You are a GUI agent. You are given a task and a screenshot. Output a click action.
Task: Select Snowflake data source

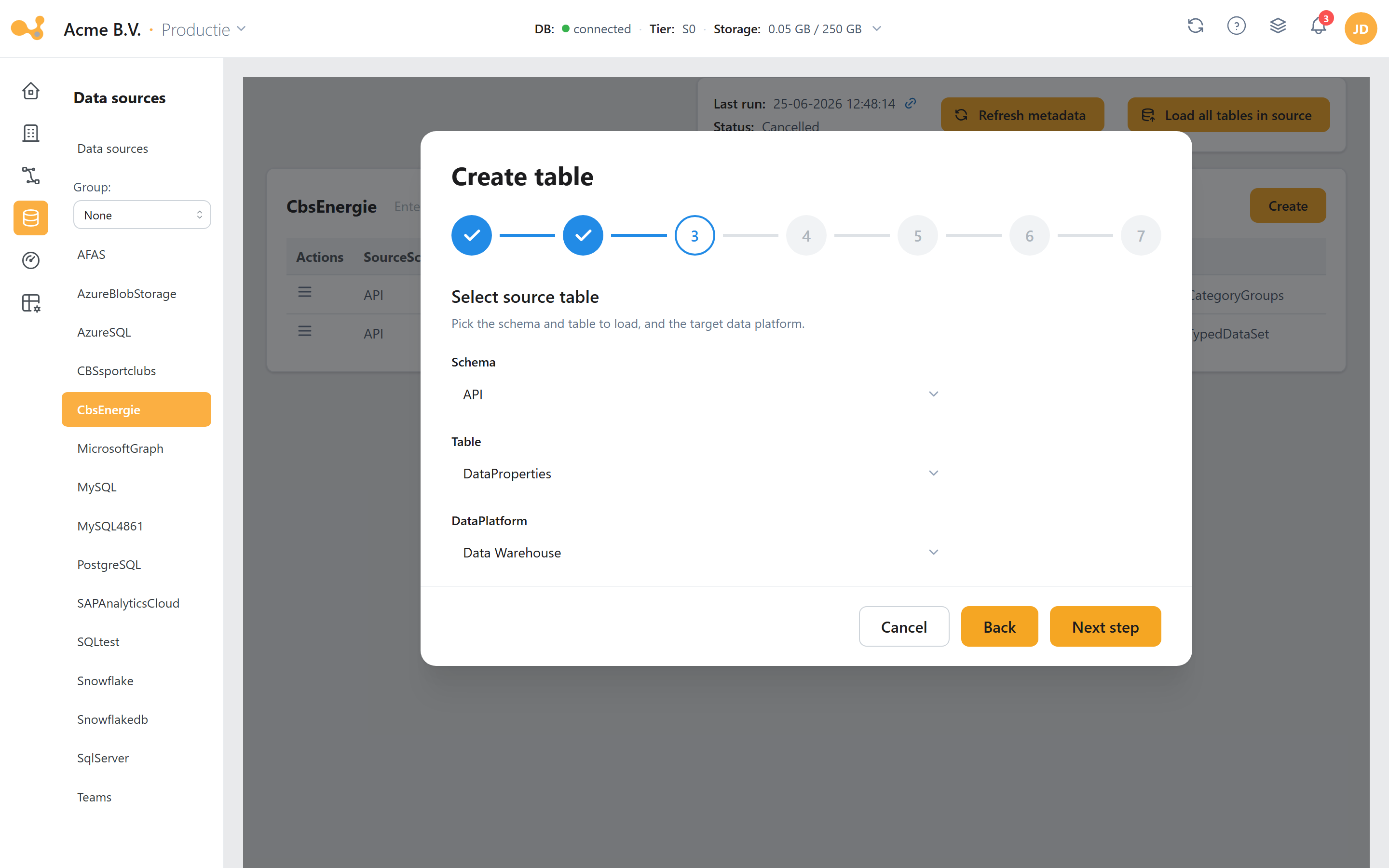[136, 681]
